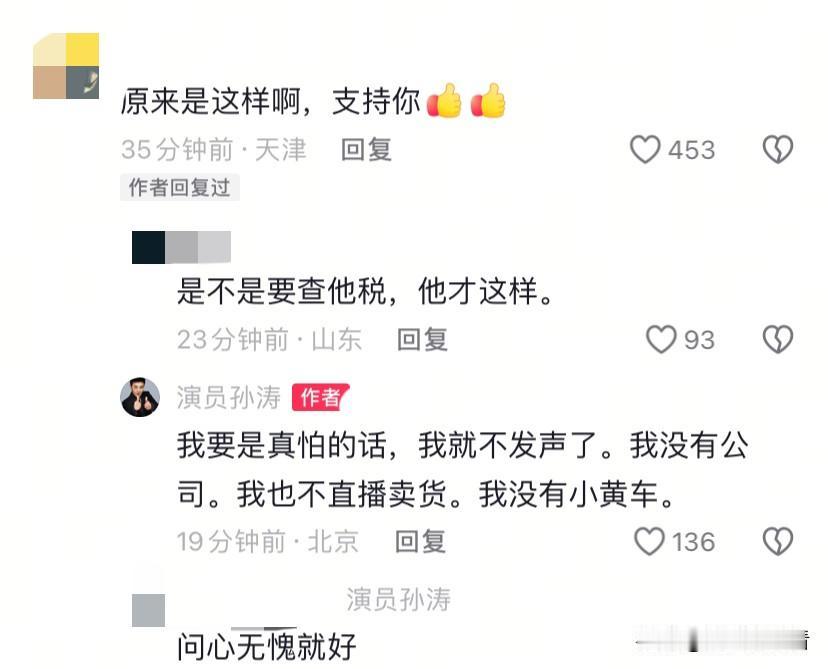Reply to the 19分钟前 Beijing comment
Image resolution: width=828 pixels, height=669 pixels.
[x=420, y=542]
